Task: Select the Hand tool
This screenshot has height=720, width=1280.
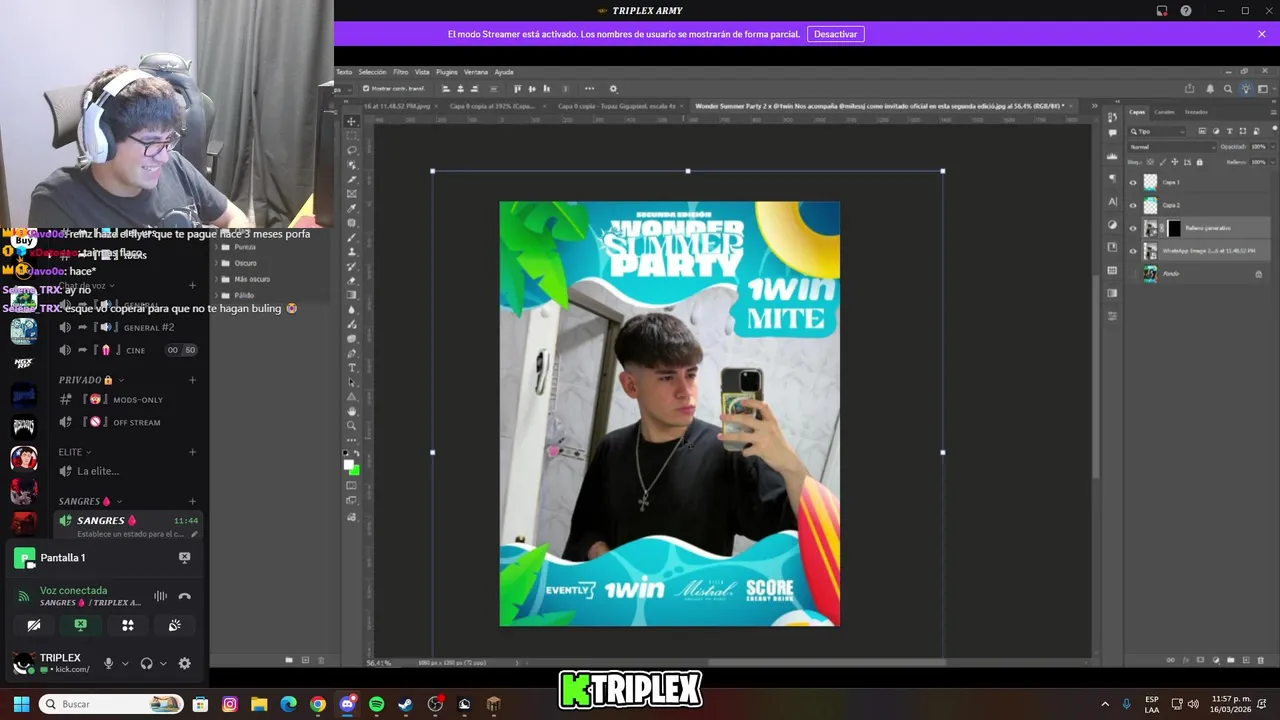Action: click(351, 411)
